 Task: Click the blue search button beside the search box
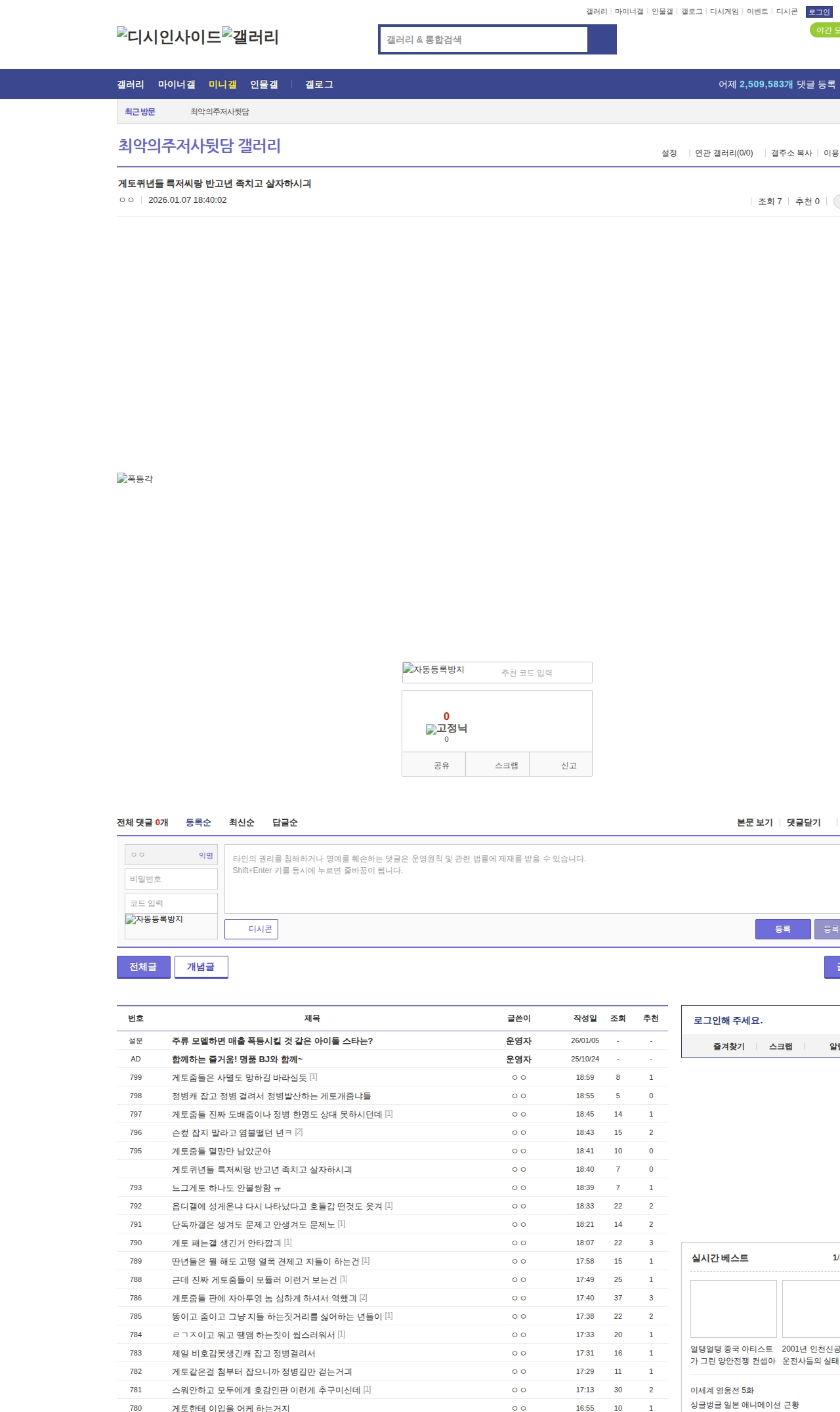602,39
